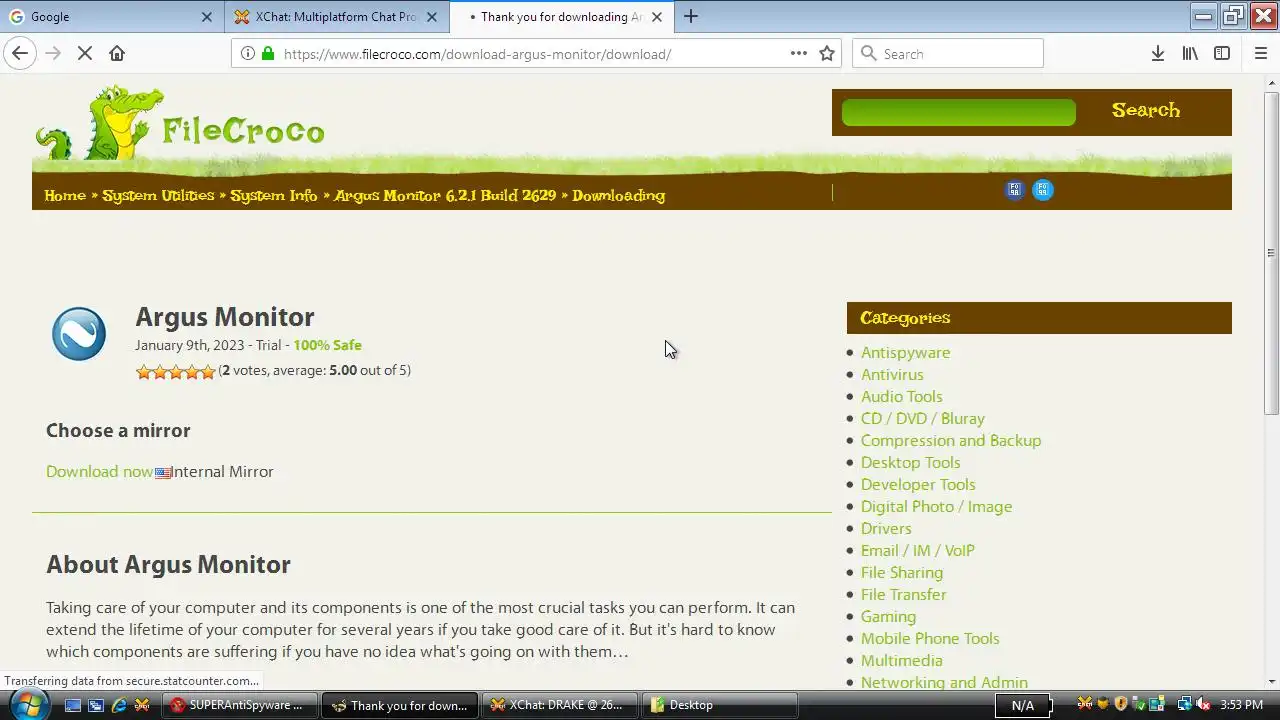This screenshot has width=1280, height=720.
Task: Stop loading the page with the X button
Action: click(85, 53)
